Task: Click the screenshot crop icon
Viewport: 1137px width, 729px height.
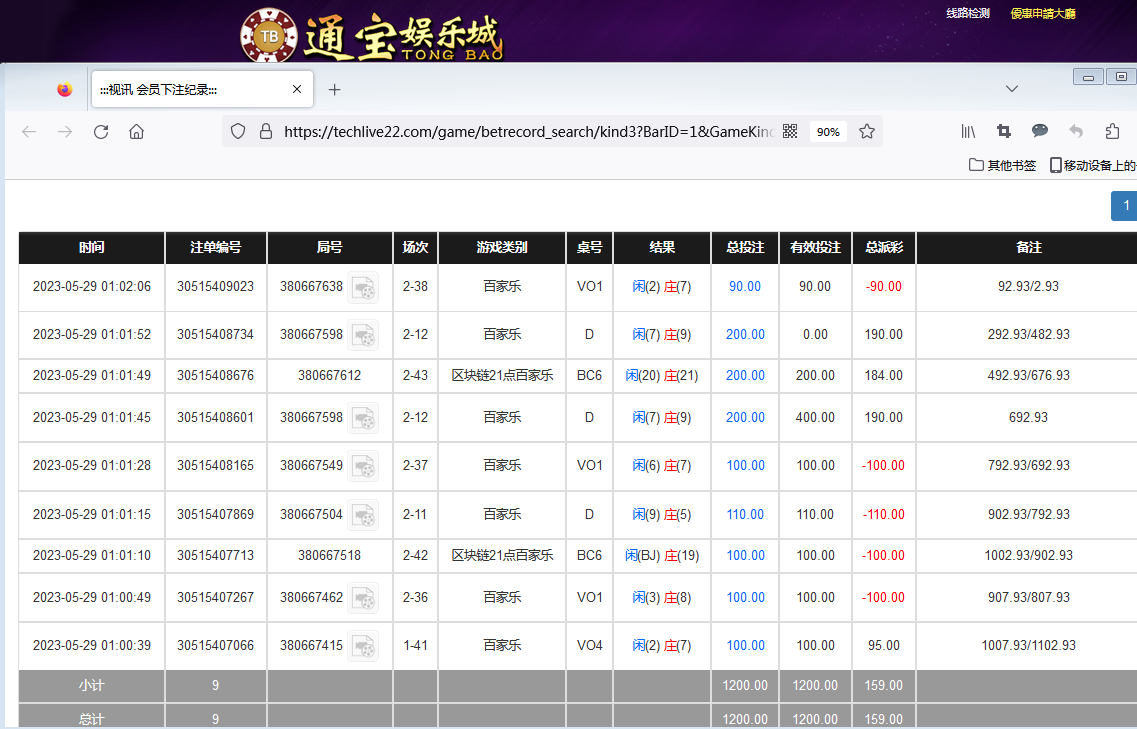Action: [x=1004, y=131]
